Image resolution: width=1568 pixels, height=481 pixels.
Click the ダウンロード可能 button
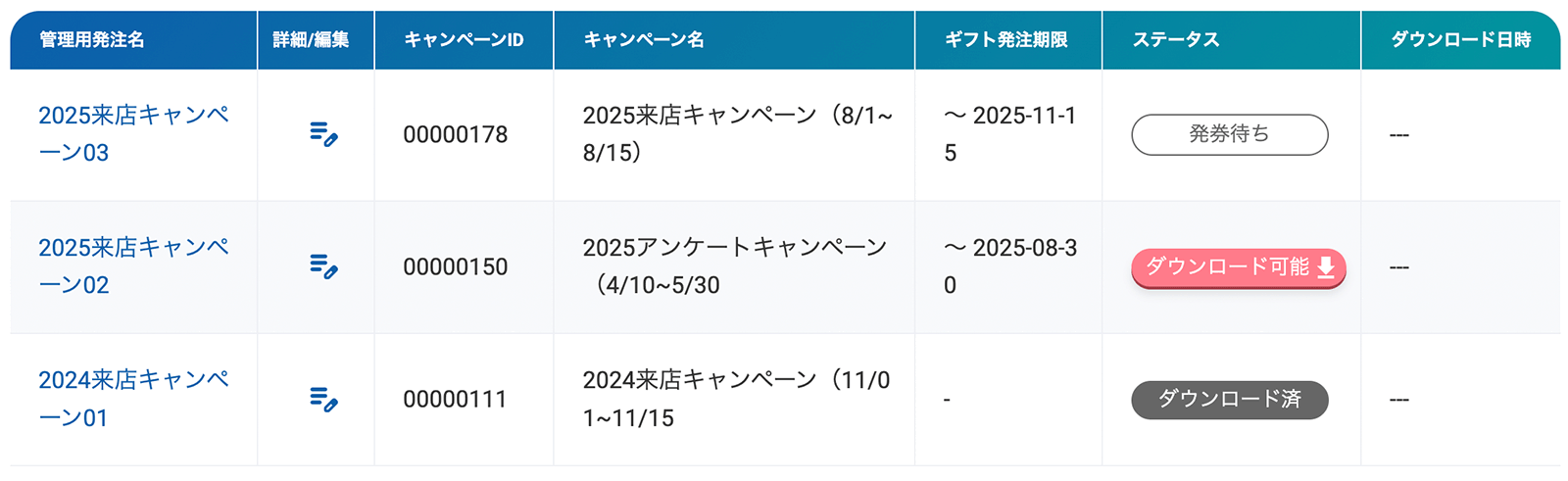point(1239,267)
